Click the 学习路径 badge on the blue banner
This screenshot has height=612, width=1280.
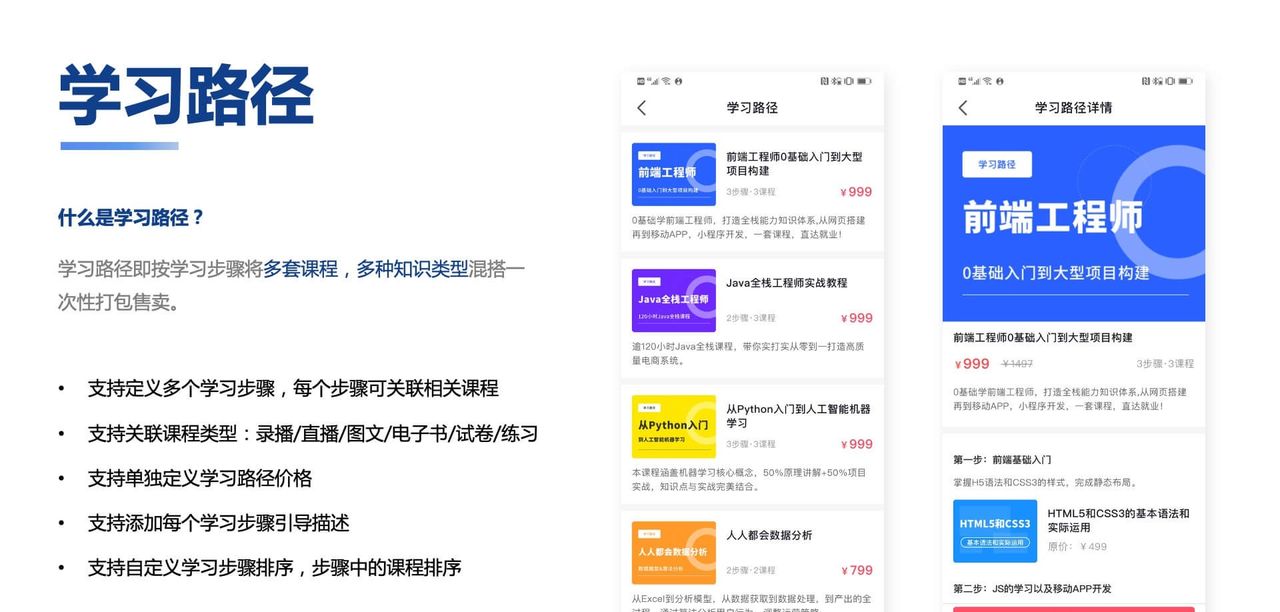pyautogui.click(x=997, y=164)
